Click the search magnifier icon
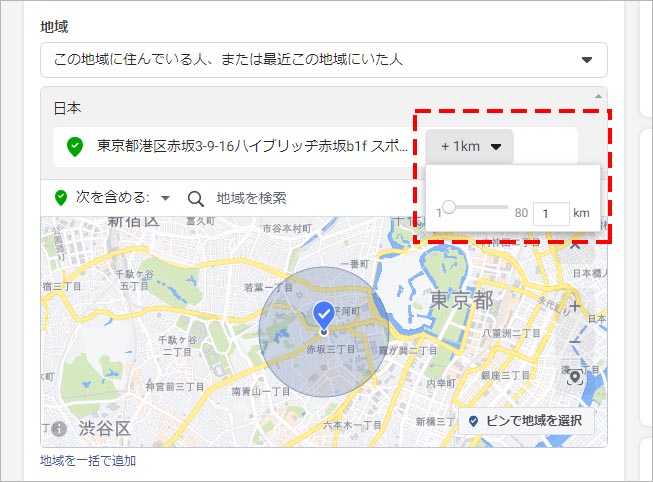 196,198
